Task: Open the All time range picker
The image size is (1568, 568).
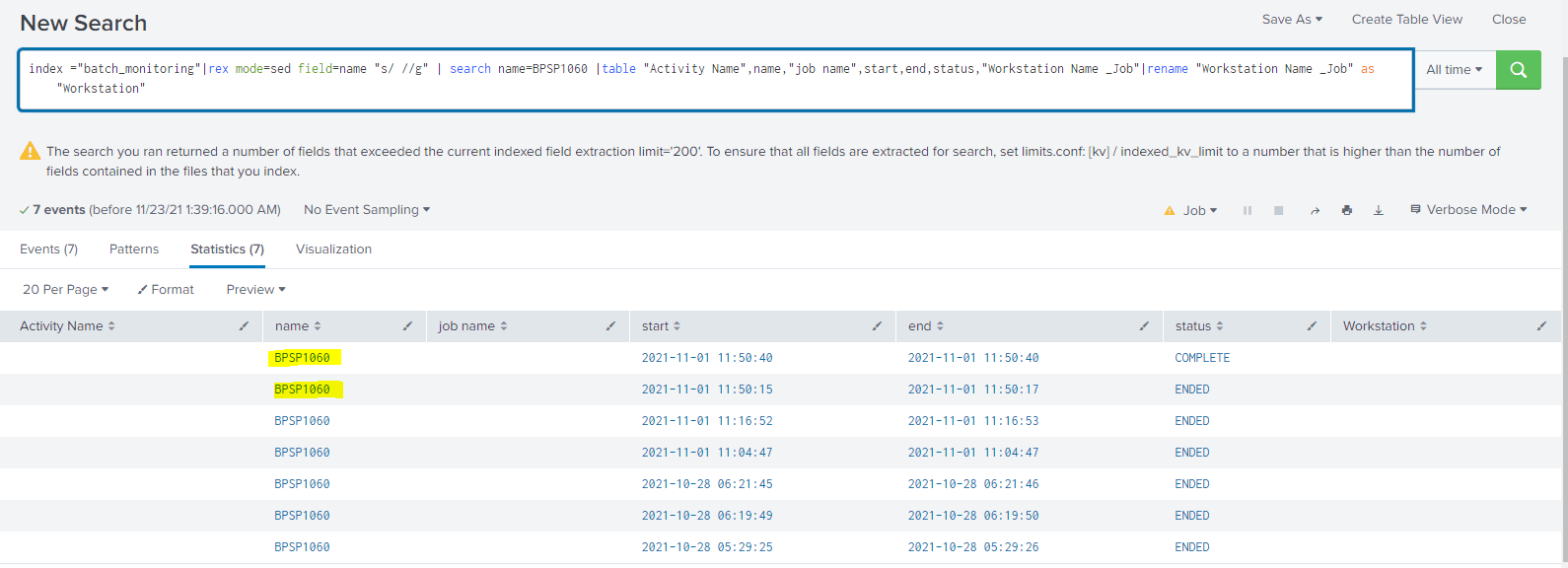Action: [x=1455, y=70]
